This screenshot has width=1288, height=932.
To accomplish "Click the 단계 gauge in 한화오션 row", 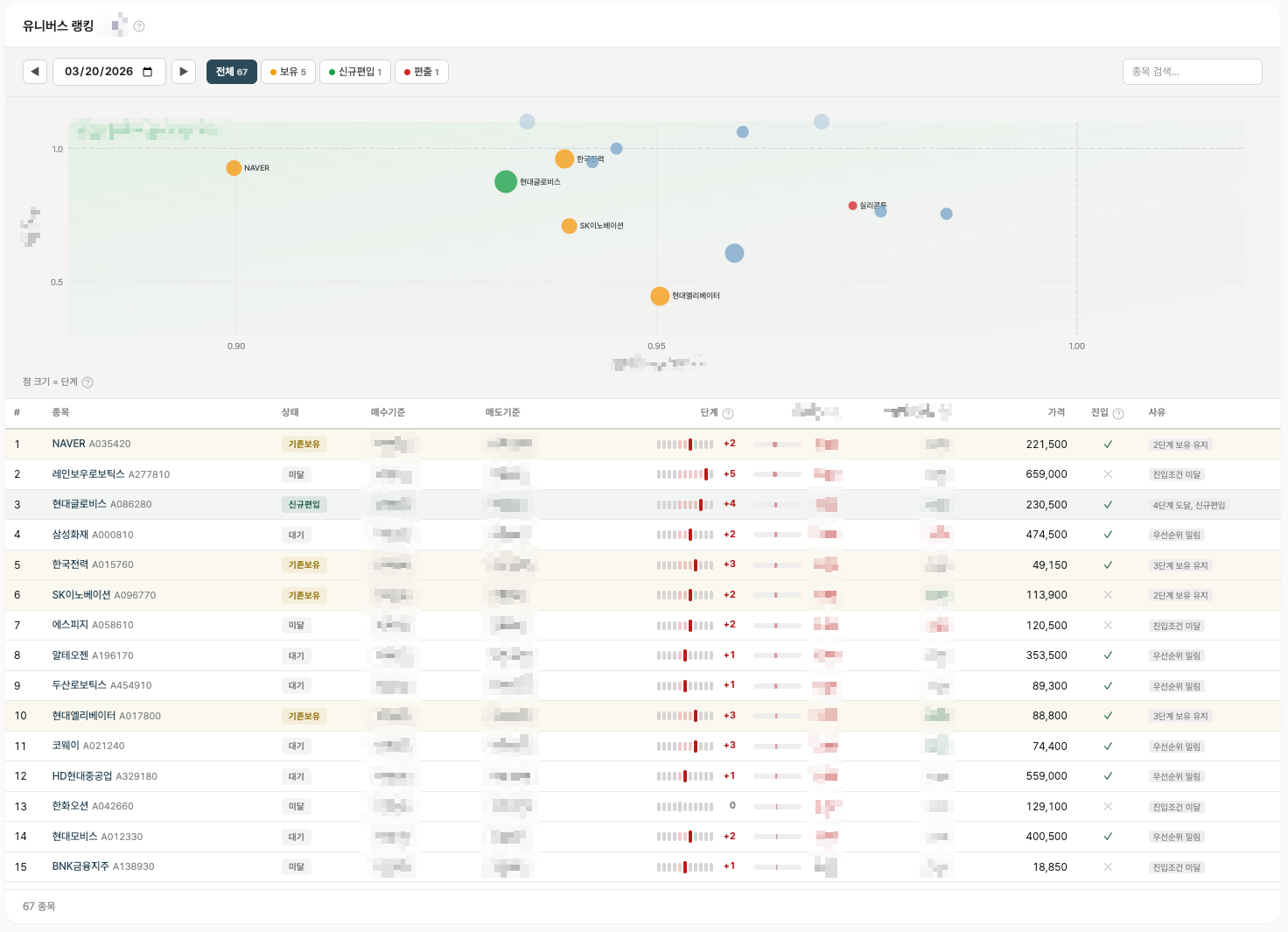I will 685,807.
